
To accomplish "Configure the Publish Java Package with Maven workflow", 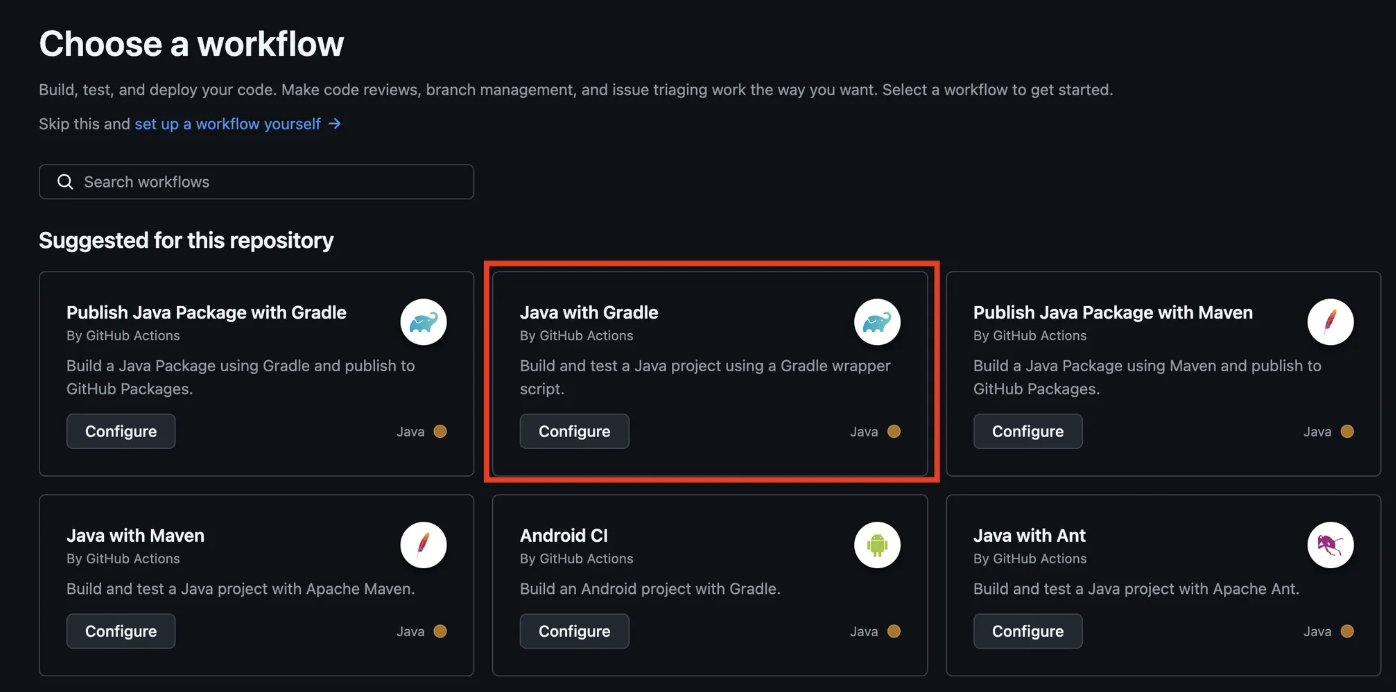I will pos(1028,431).
